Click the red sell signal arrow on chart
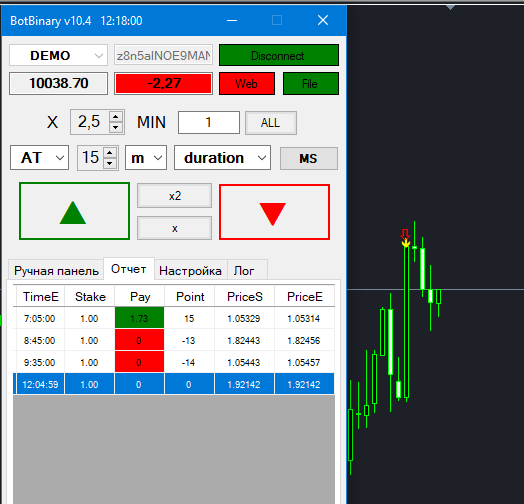Screen dimensions: 524x504 point(405,234)
